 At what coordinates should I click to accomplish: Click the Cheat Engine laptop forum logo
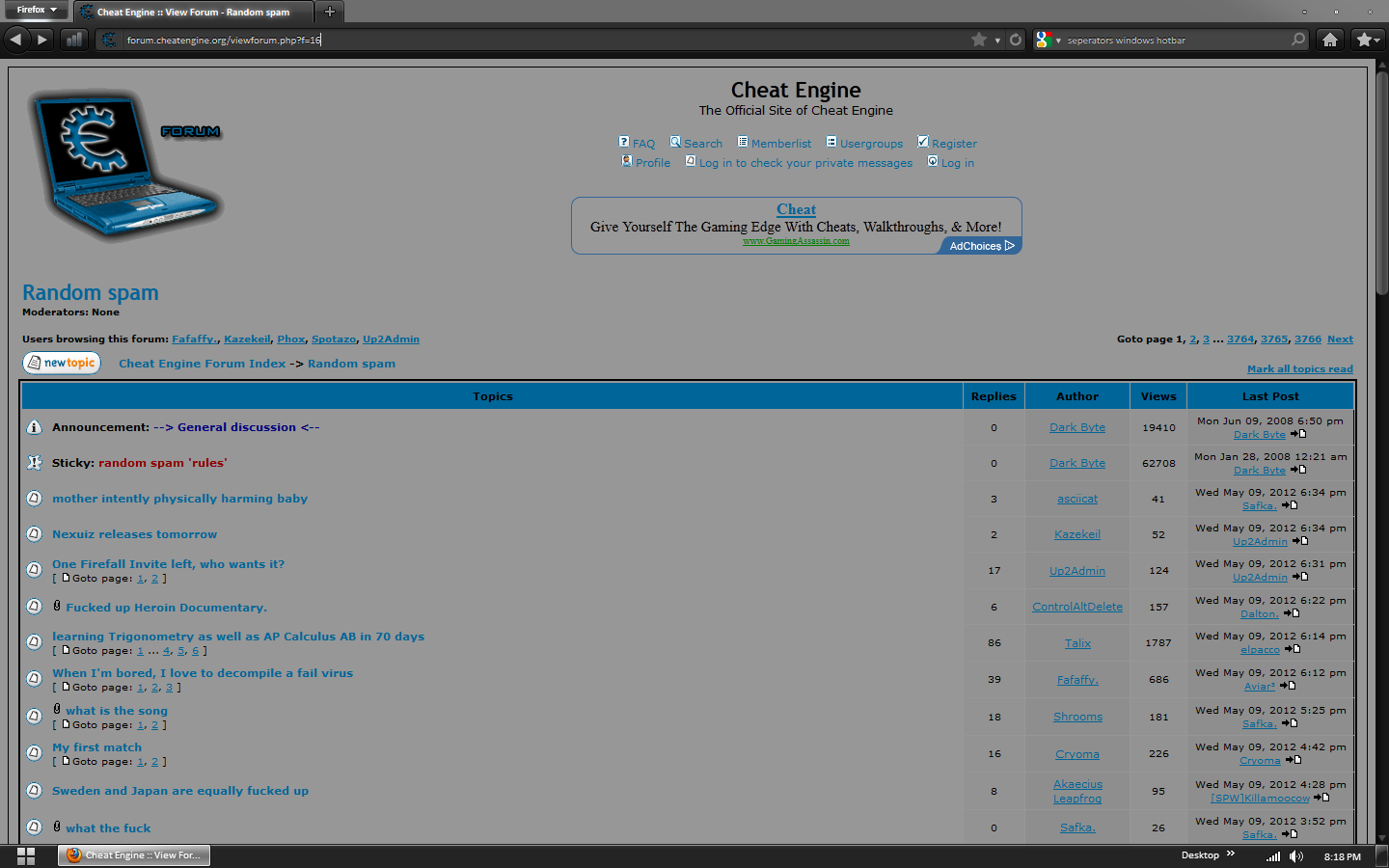point(125,164)
